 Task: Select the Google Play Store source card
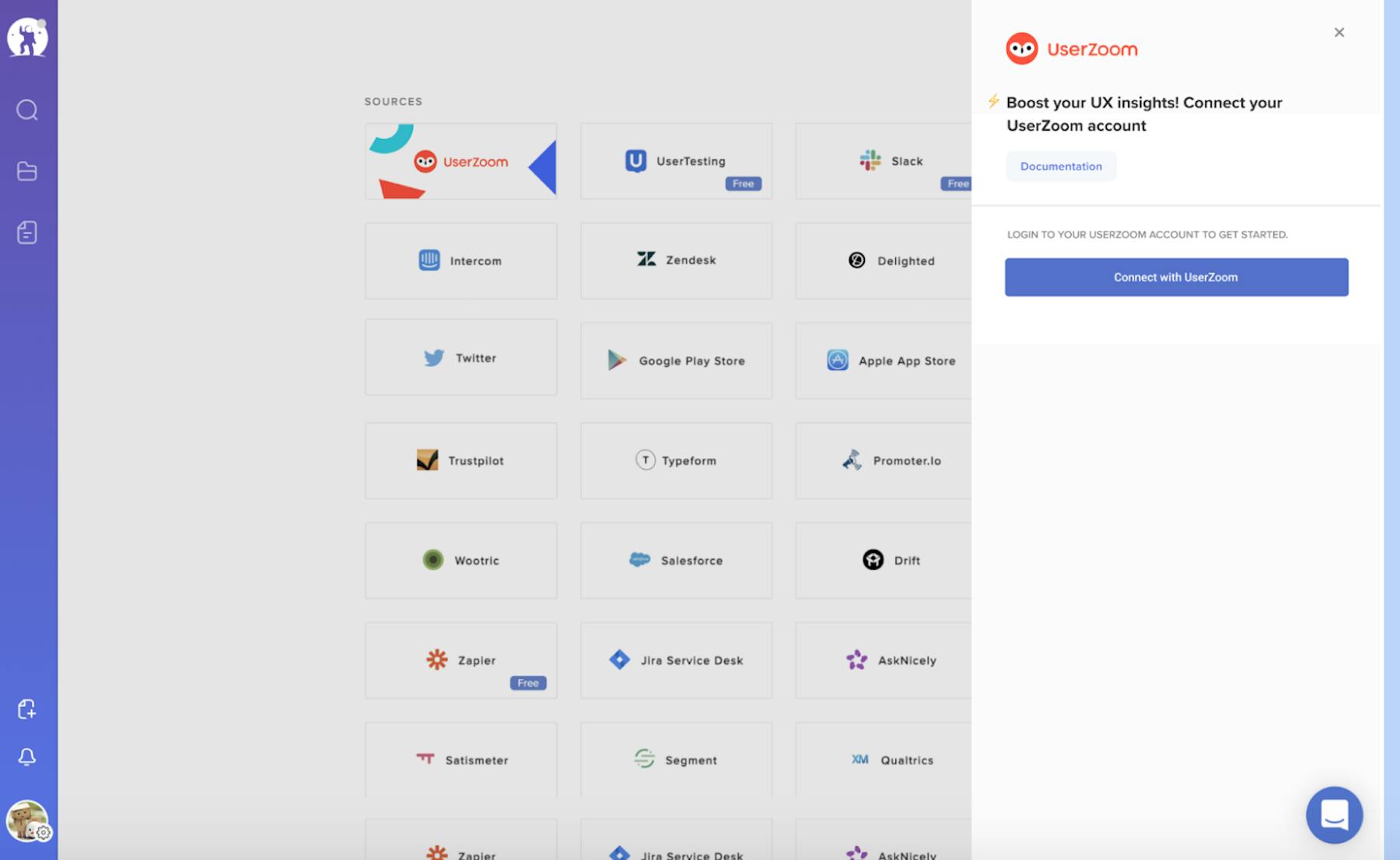tap(676, 361)
